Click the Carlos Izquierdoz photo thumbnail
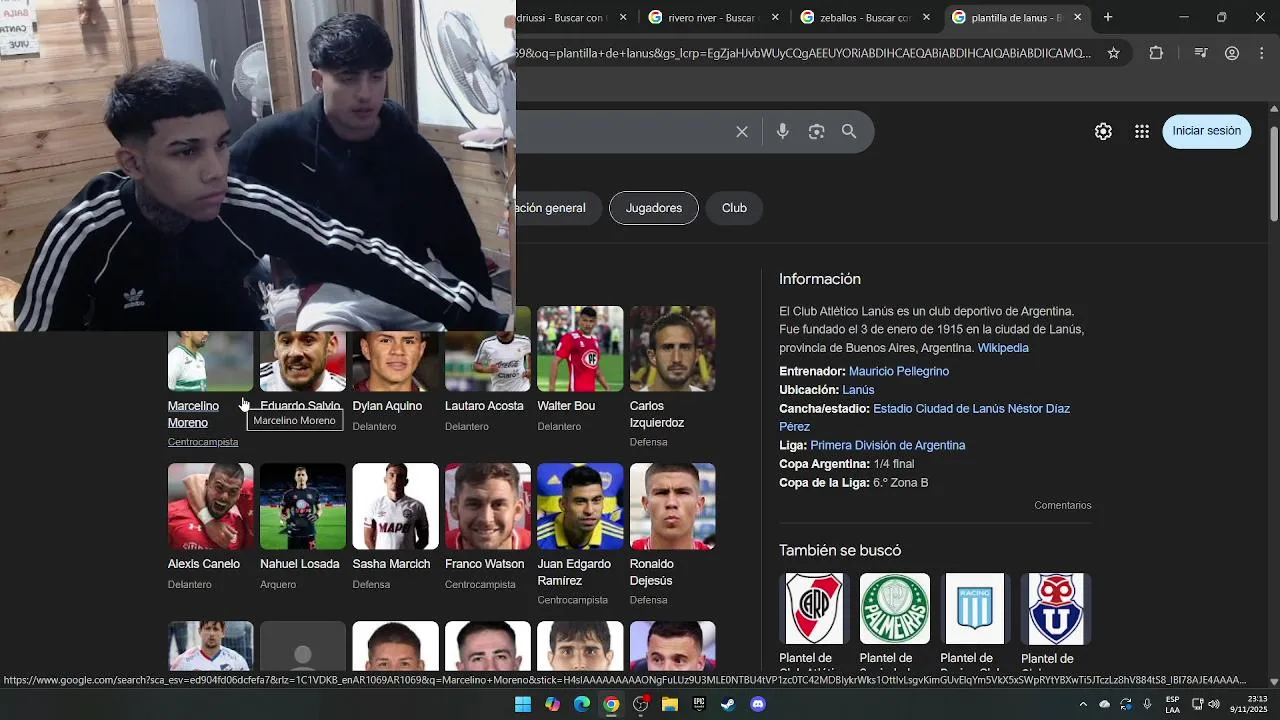This screenshot has height=720, width=1280. [673, 349]
